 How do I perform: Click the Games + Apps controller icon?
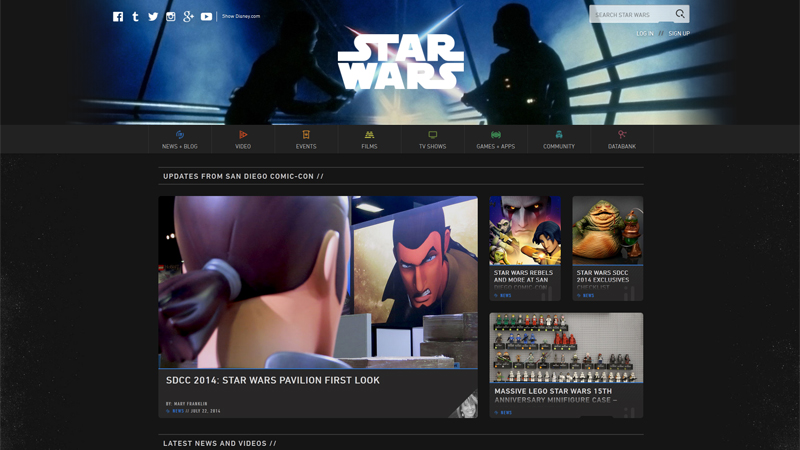(496, 135)
